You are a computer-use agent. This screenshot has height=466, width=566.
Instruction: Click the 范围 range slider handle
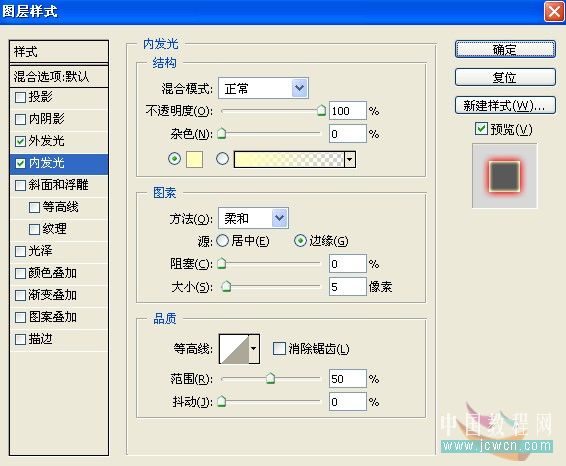[x=270, y=379]
